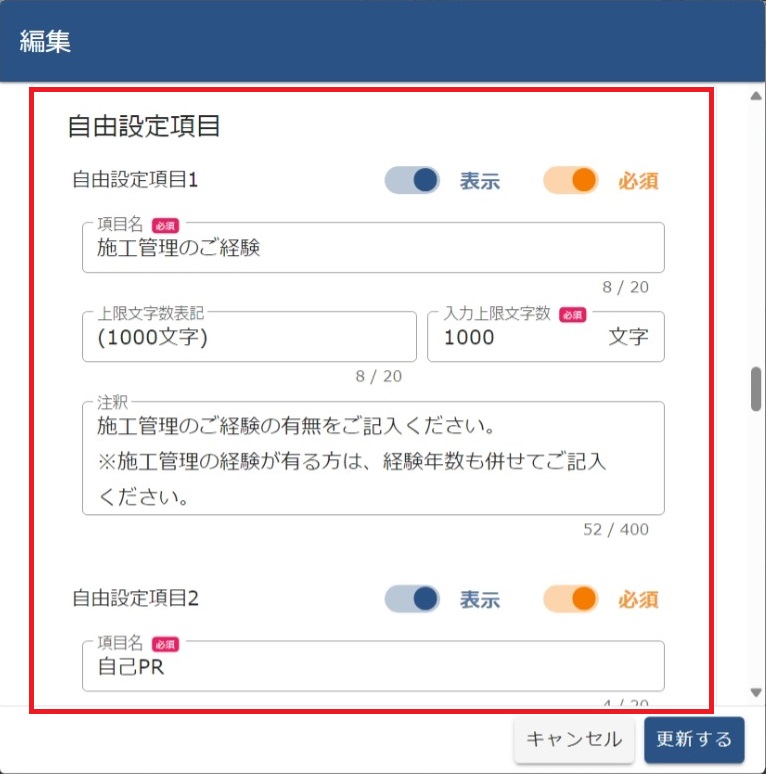Click the 編集 dialog title
This screenshot has height=774, width=766.
pyautogui.click(x=45, y=42)
